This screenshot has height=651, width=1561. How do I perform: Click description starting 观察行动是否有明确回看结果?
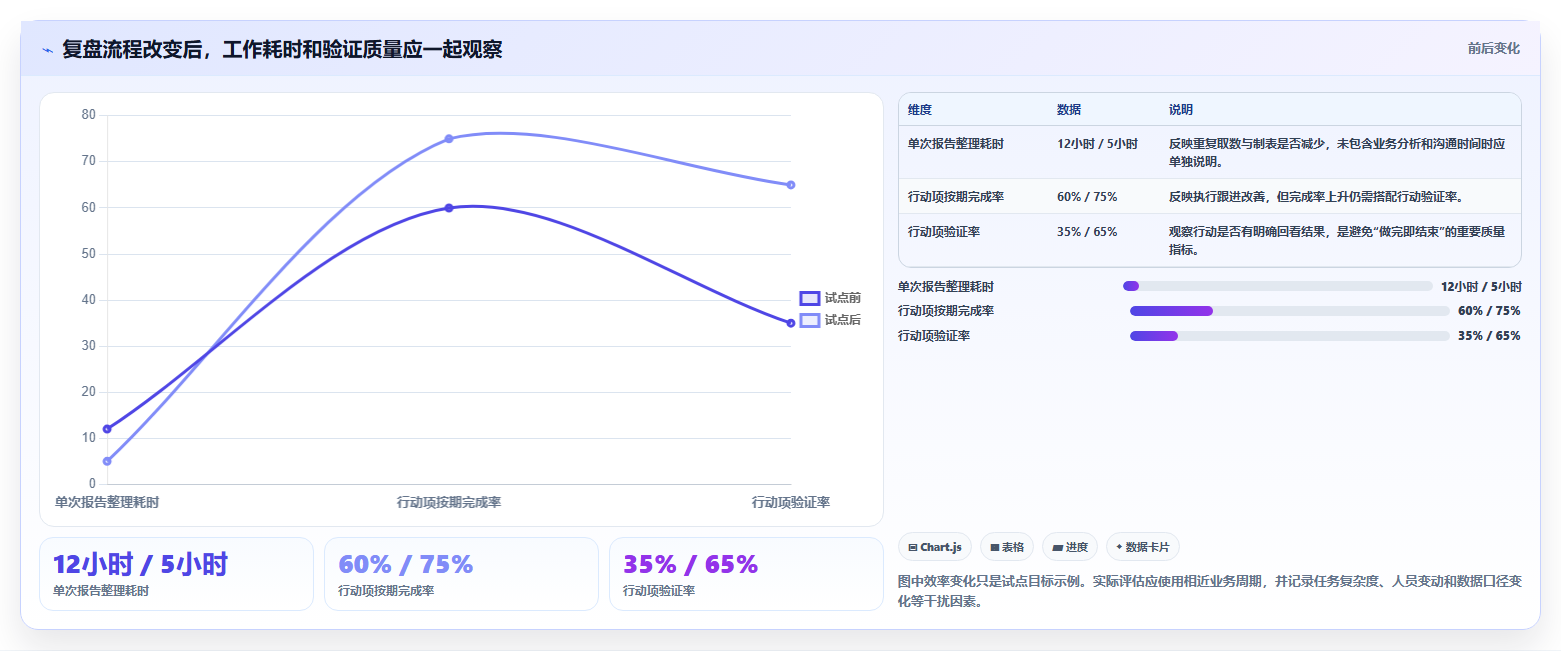point(1337,241)
